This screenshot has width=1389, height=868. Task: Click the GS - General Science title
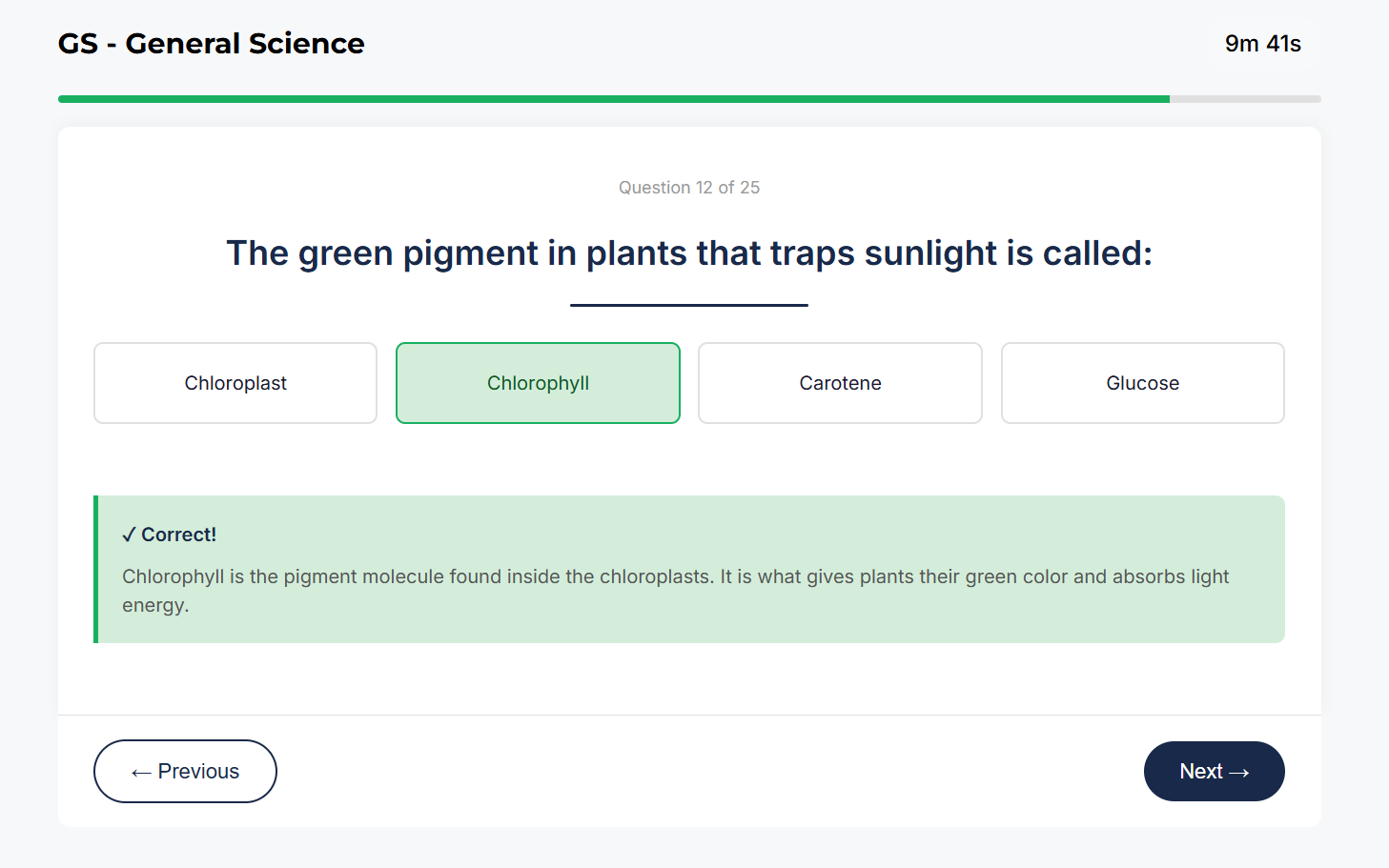pos(211,44)
